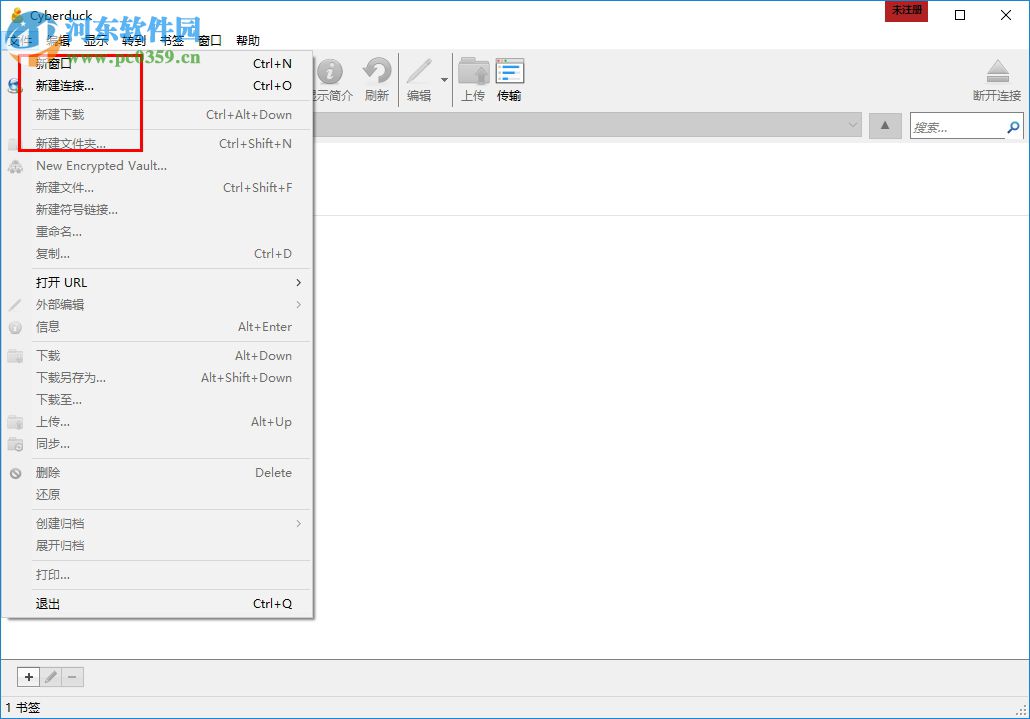Choose 打印... (Print) menu entry

(x=158, y=575)
